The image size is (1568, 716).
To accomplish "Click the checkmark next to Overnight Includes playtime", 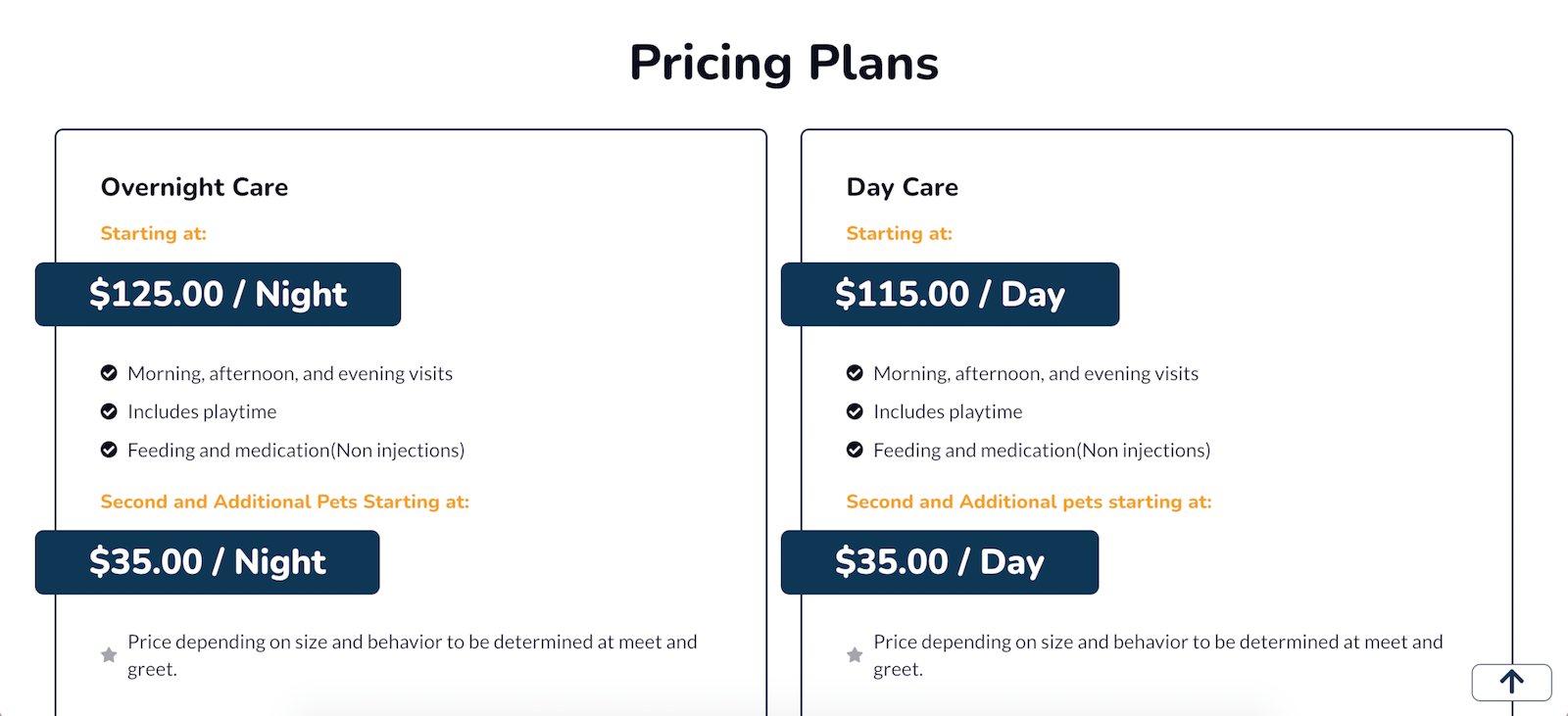I will 110,410.
